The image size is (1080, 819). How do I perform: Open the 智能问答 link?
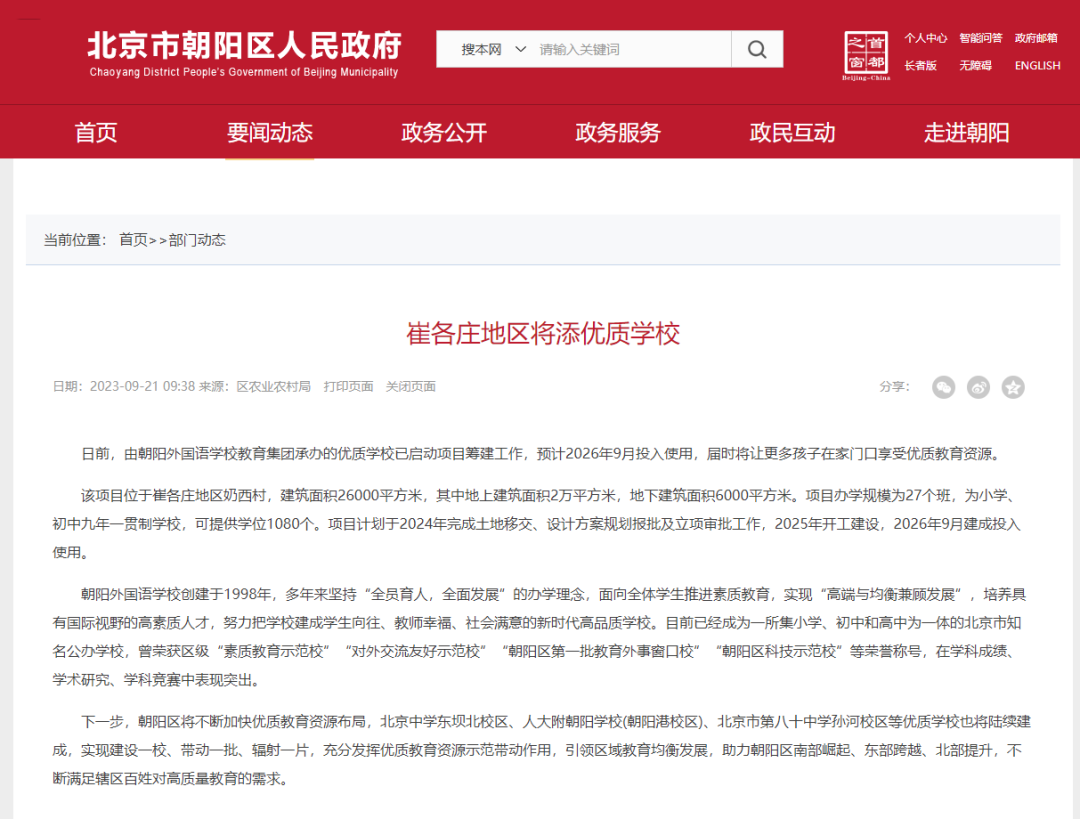980,38
